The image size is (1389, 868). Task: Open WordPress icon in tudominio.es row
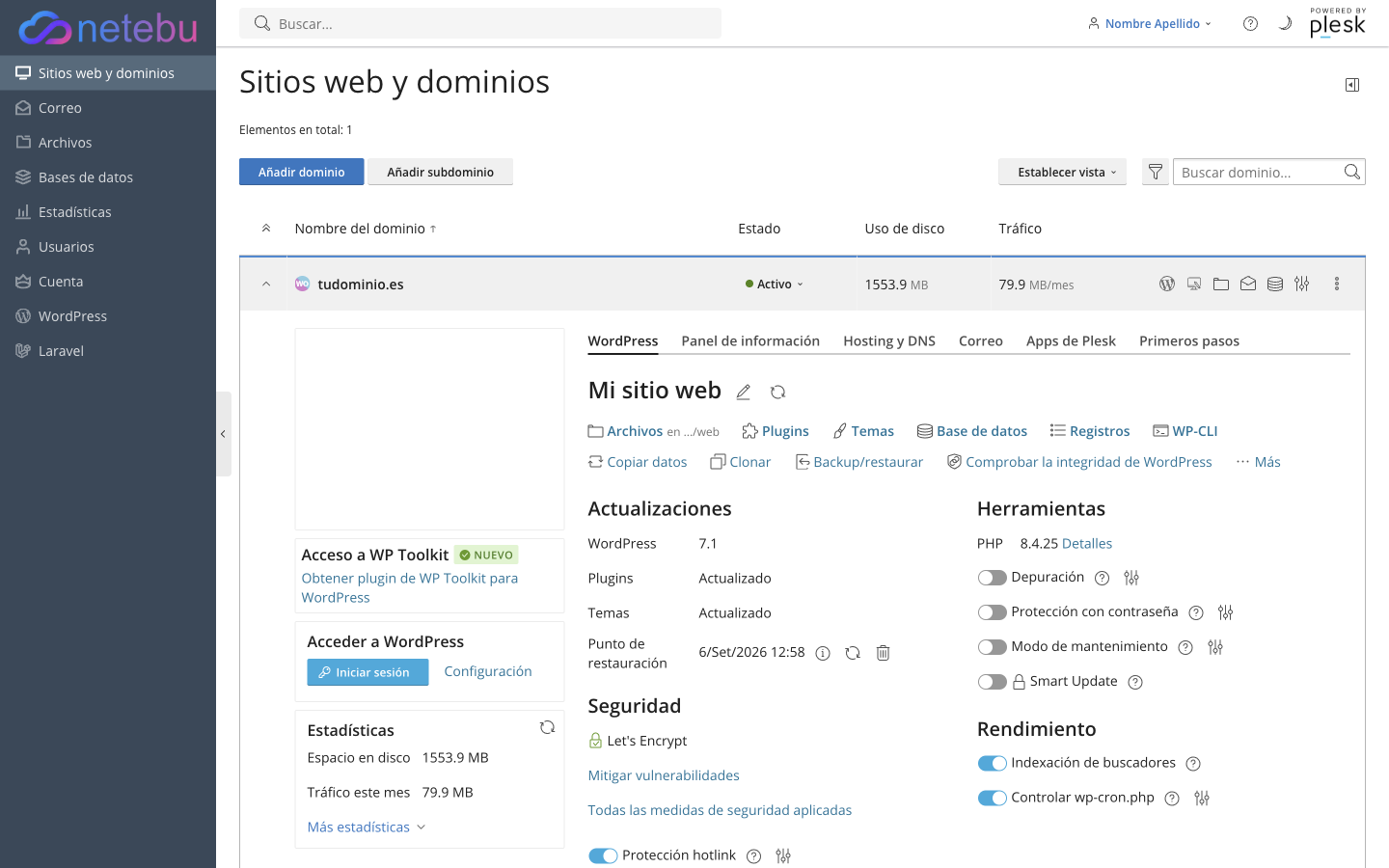1167,284
